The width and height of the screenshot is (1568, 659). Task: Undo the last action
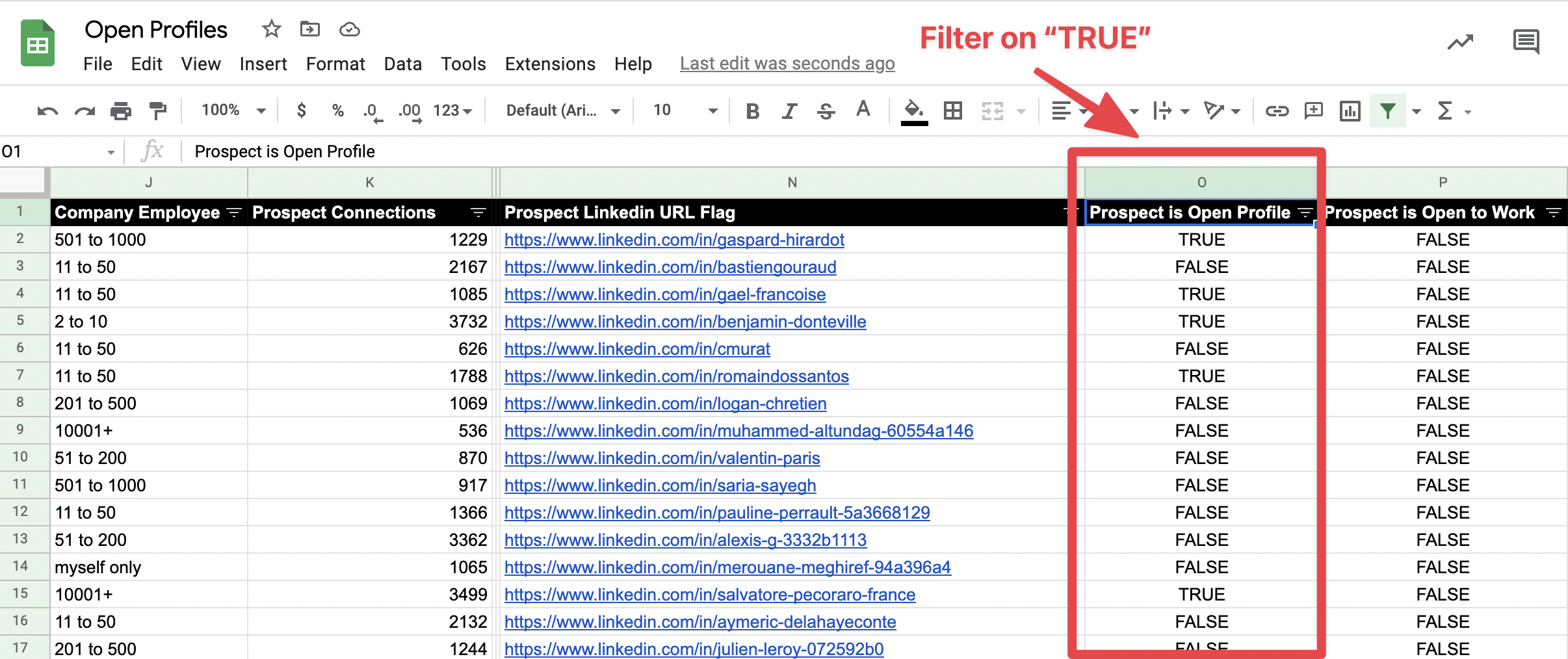coord(47,111)
